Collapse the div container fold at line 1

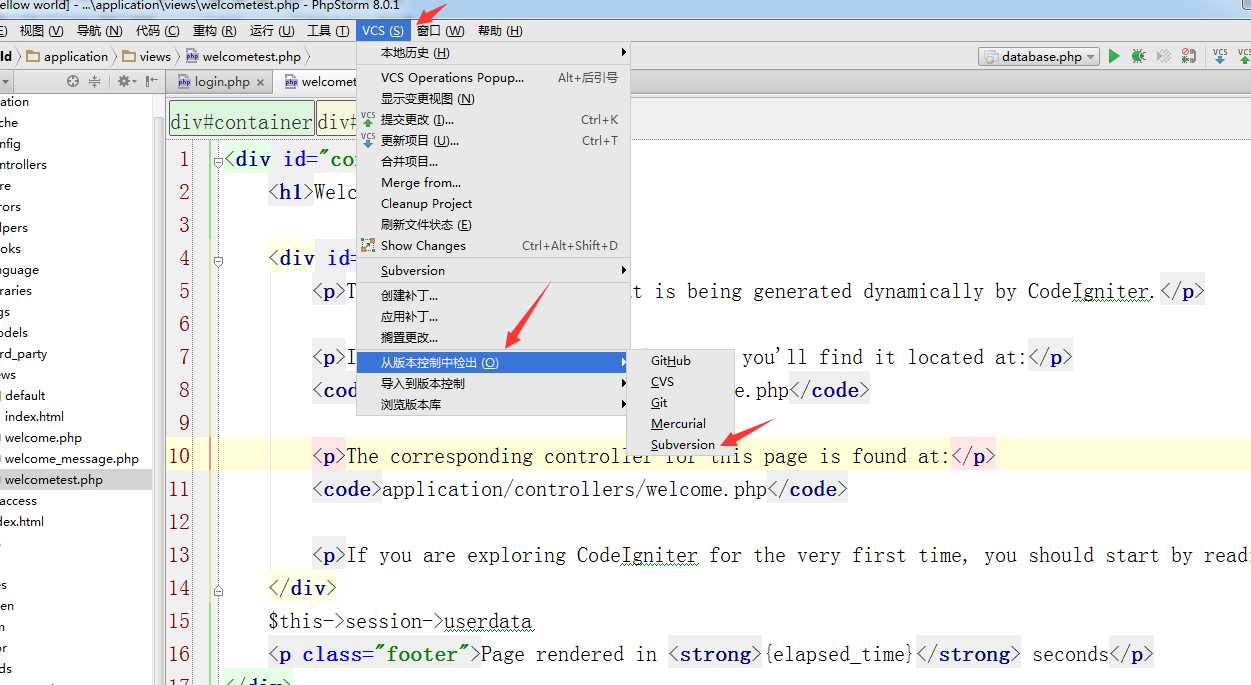[x=218, y=160]
